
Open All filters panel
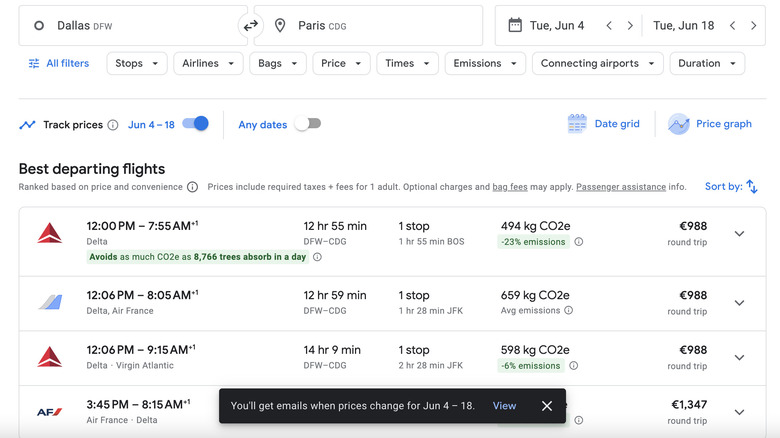(x=59, y=63)
